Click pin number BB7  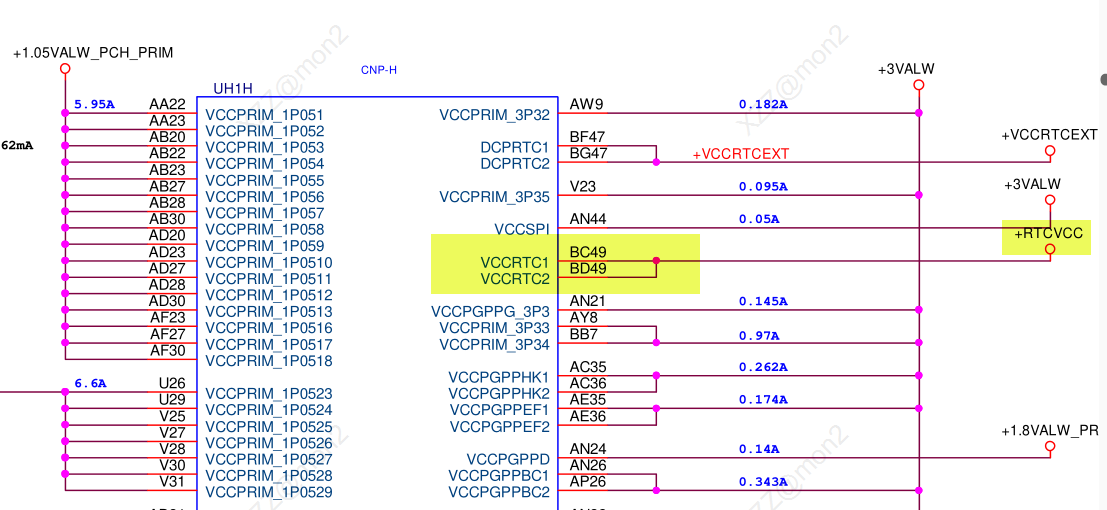[583, 334]
